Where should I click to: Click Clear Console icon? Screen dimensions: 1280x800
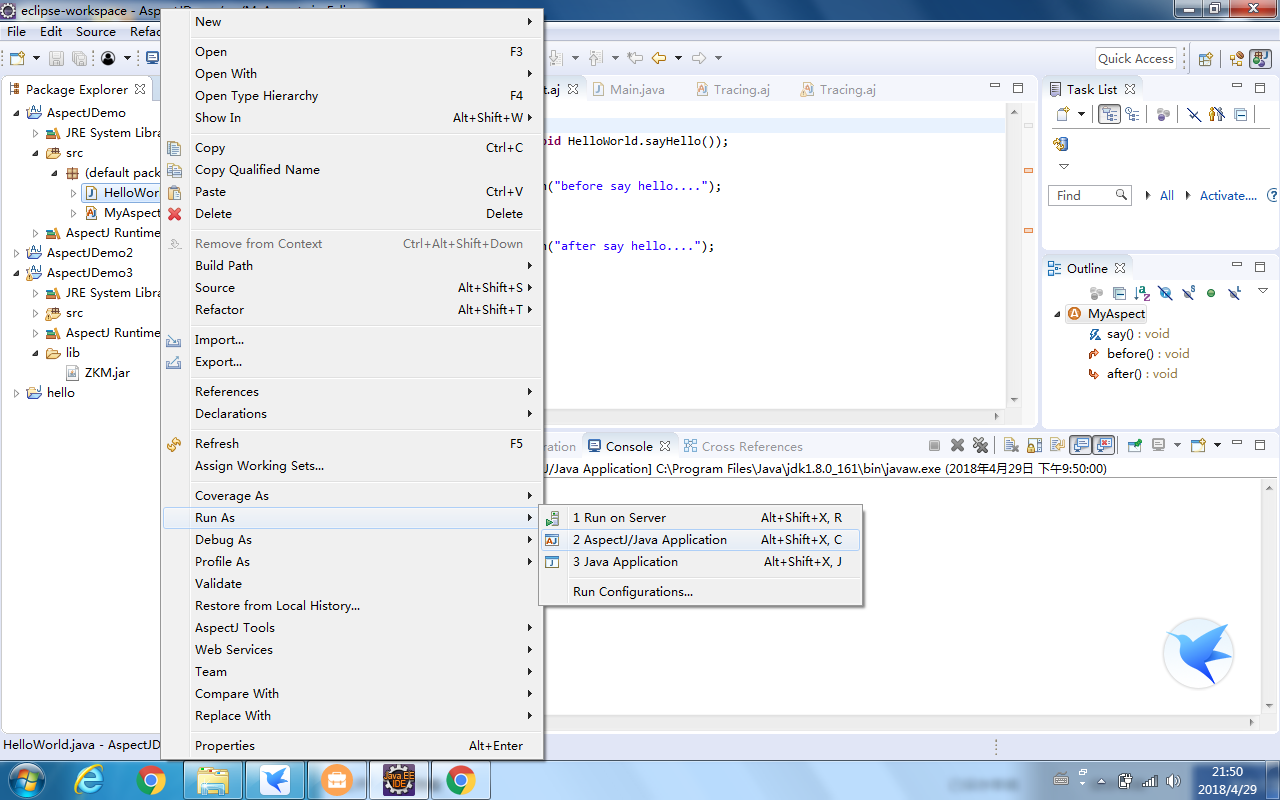(1011, 446)
